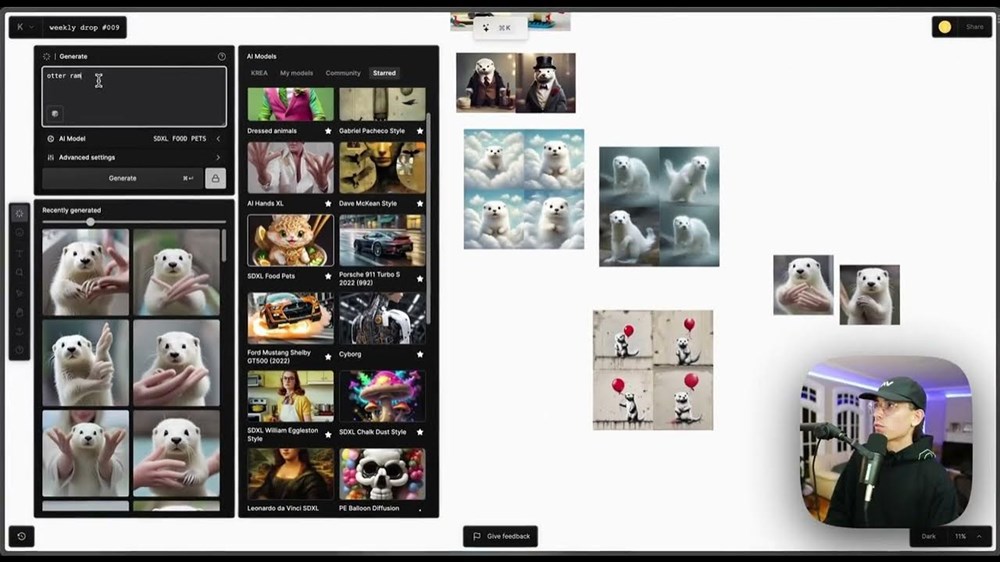Viewport: 1000px width, 562px height.
Task: Select the SDXL Food Pets thumbnail
Action: point(290,240)
